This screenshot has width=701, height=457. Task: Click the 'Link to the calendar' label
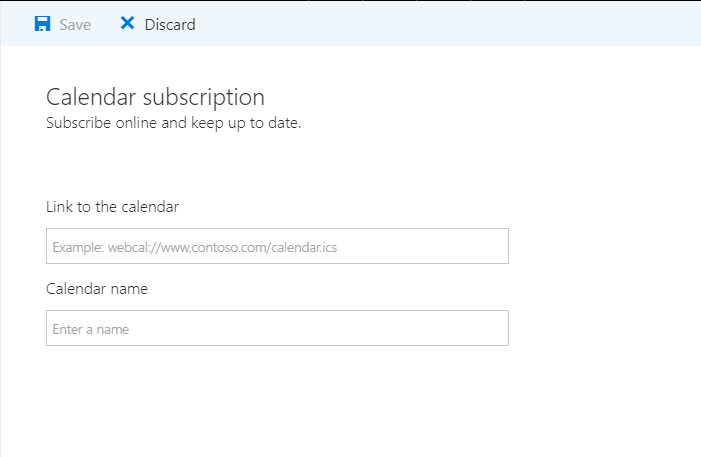click(112, 207)
